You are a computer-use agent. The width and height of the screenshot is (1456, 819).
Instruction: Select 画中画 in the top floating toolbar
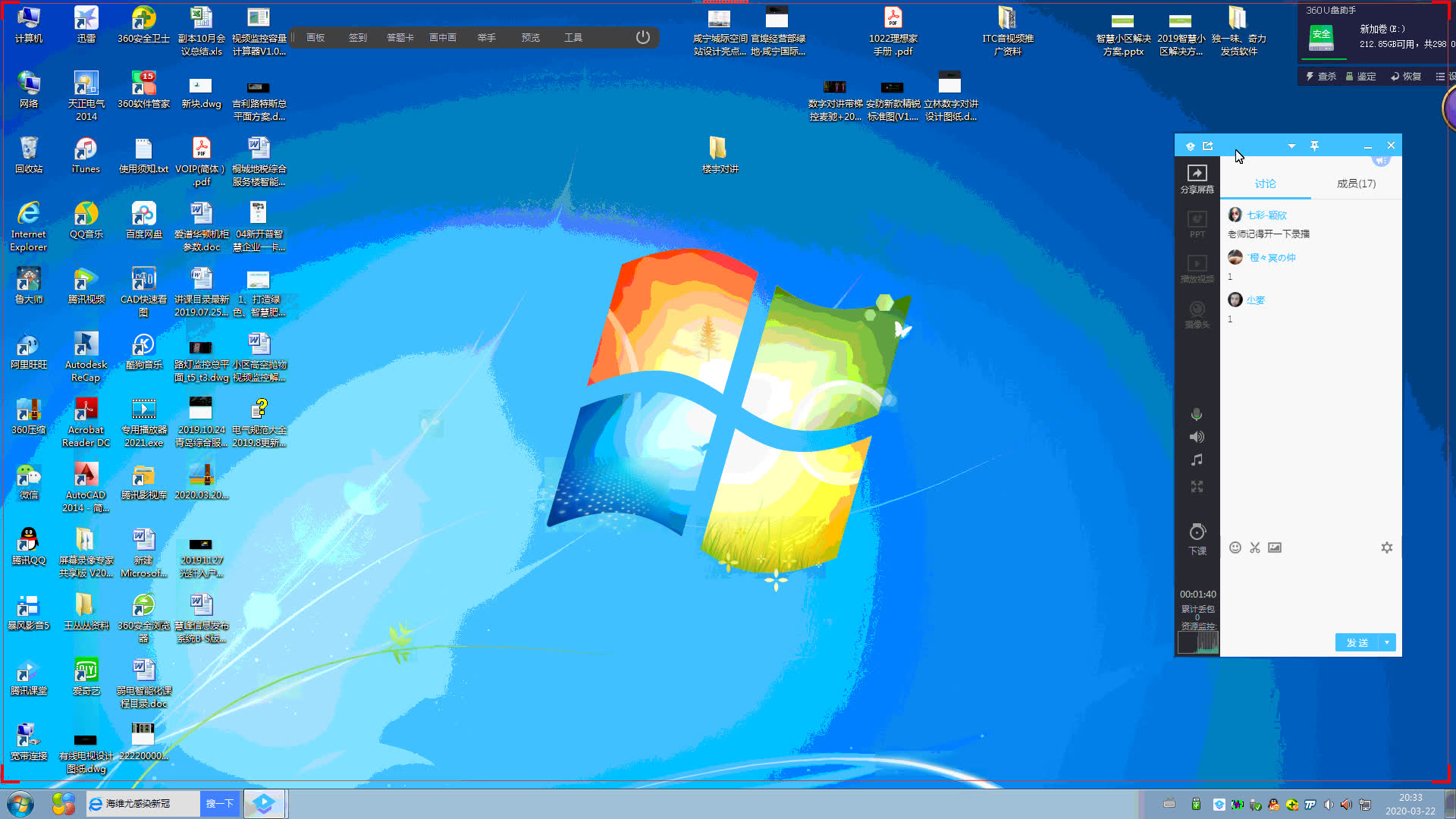[443, 37]
